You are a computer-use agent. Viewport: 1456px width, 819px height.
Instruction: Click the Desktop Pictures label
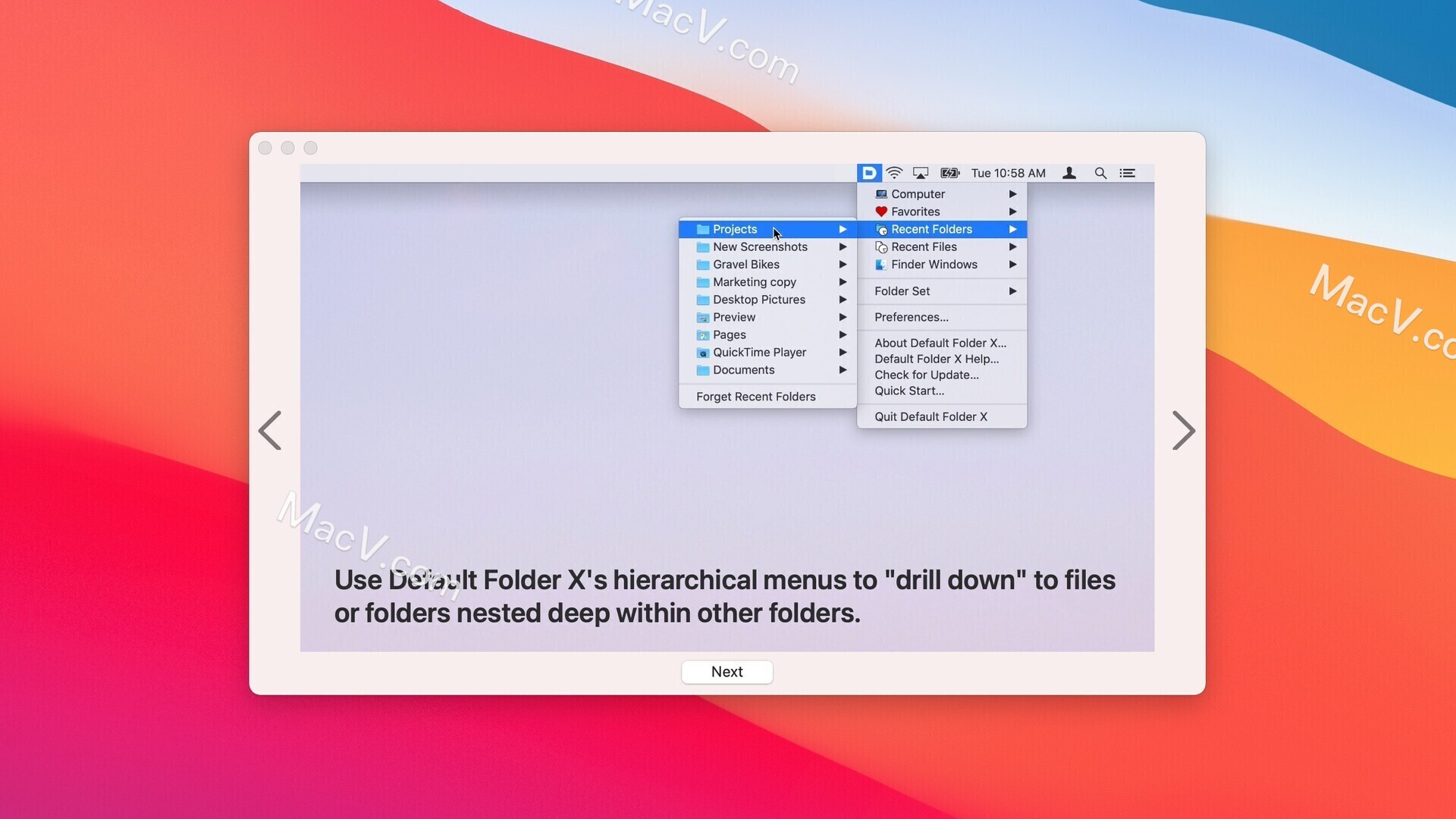(x=759, y=300)
